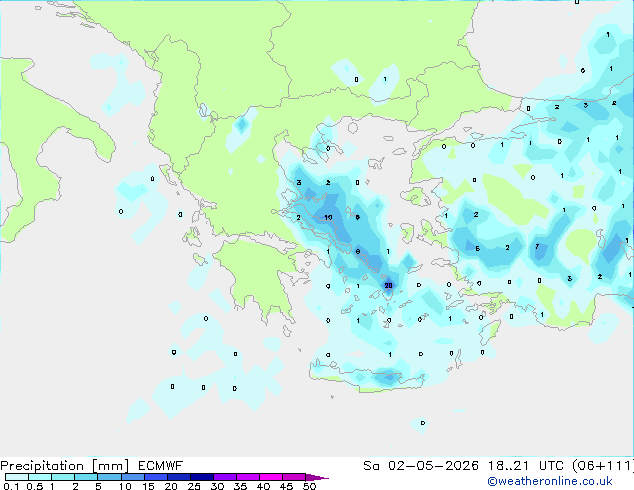The width and height of the screenshot is (634, 490).
Task: Click the 1–2 mm legend color box
Action: (x=63, y=477)
